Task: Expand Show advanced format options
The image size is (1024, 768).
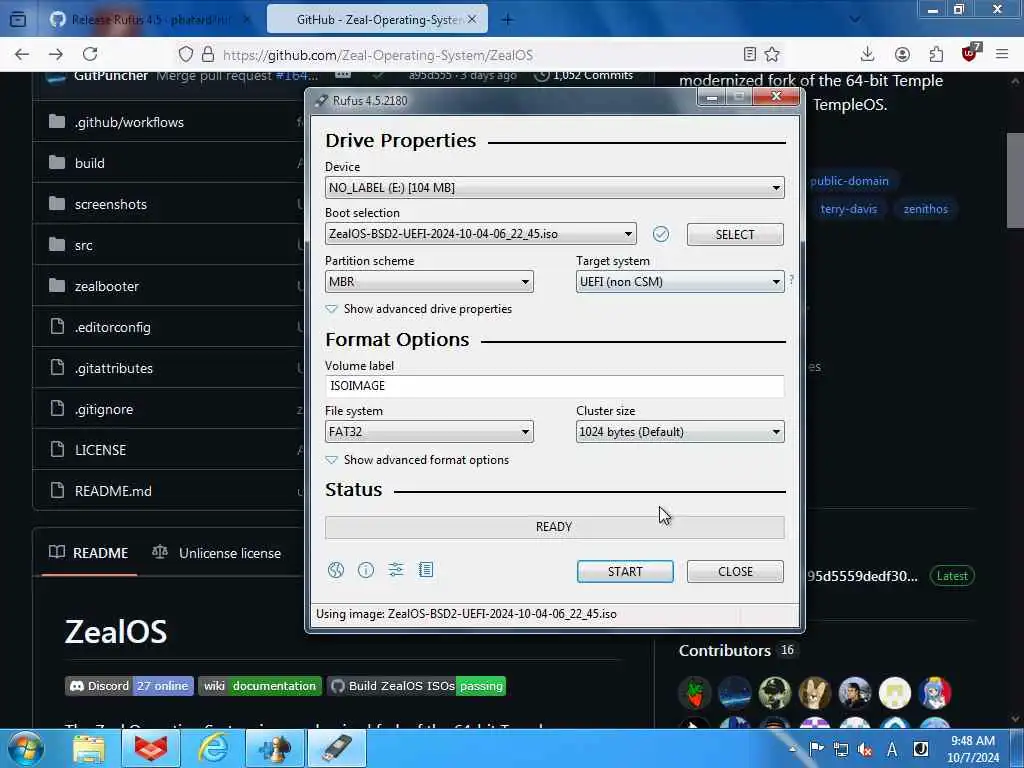Action: click(x=417, y=460)
